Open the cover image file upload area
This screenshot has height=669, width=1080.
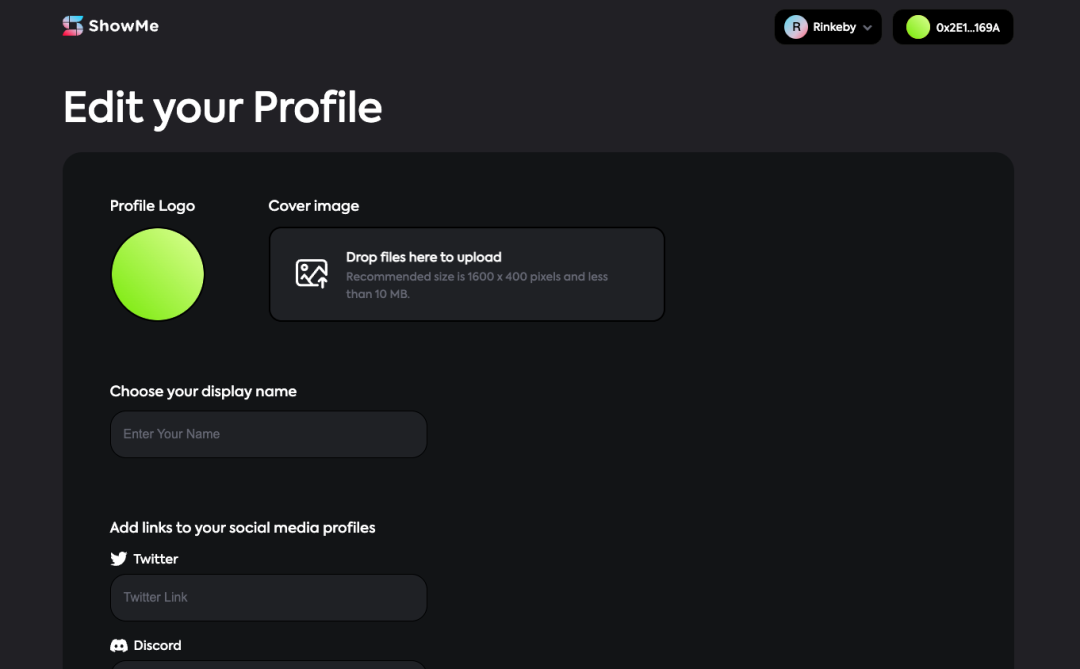466,273
